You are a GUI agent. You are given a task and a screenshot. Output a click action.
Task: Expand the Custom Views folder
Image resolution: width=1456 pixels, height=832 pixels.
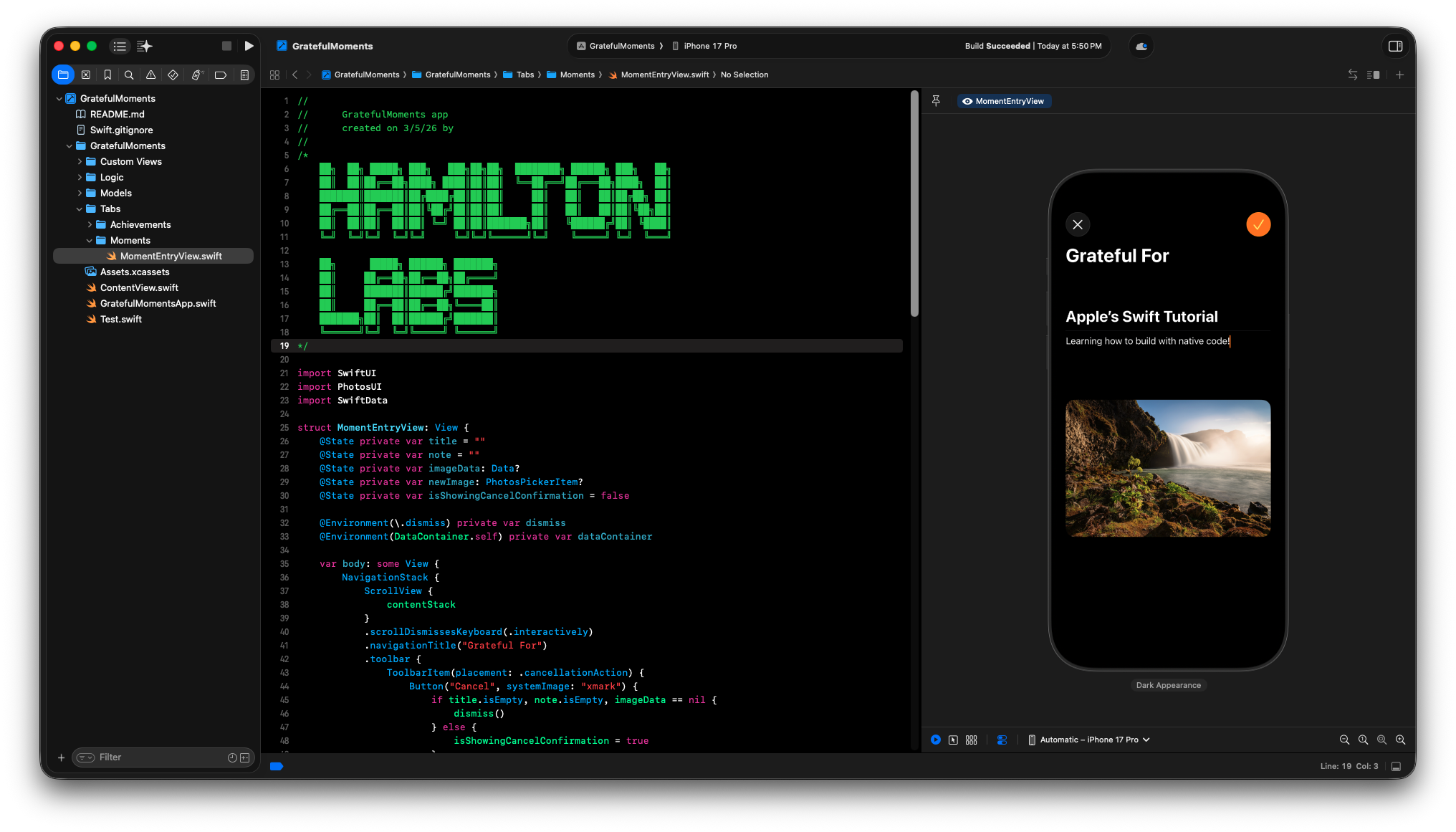[x=79, y=161]
